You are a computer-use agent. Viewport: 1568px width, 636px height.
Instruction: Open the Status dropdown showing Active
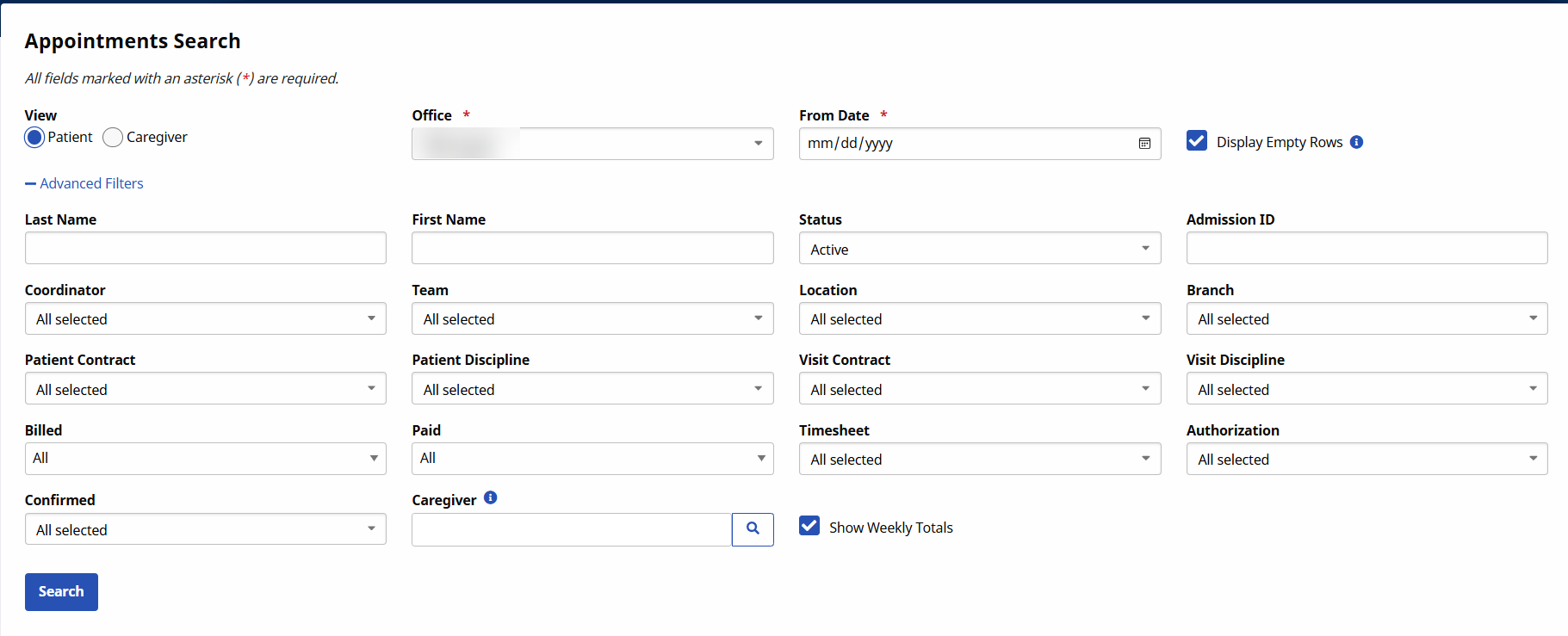pyautogui.click(x=979, y=249)
